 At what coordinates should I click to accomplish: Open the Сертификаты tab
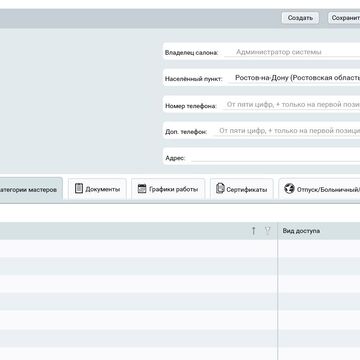point(242,189)
